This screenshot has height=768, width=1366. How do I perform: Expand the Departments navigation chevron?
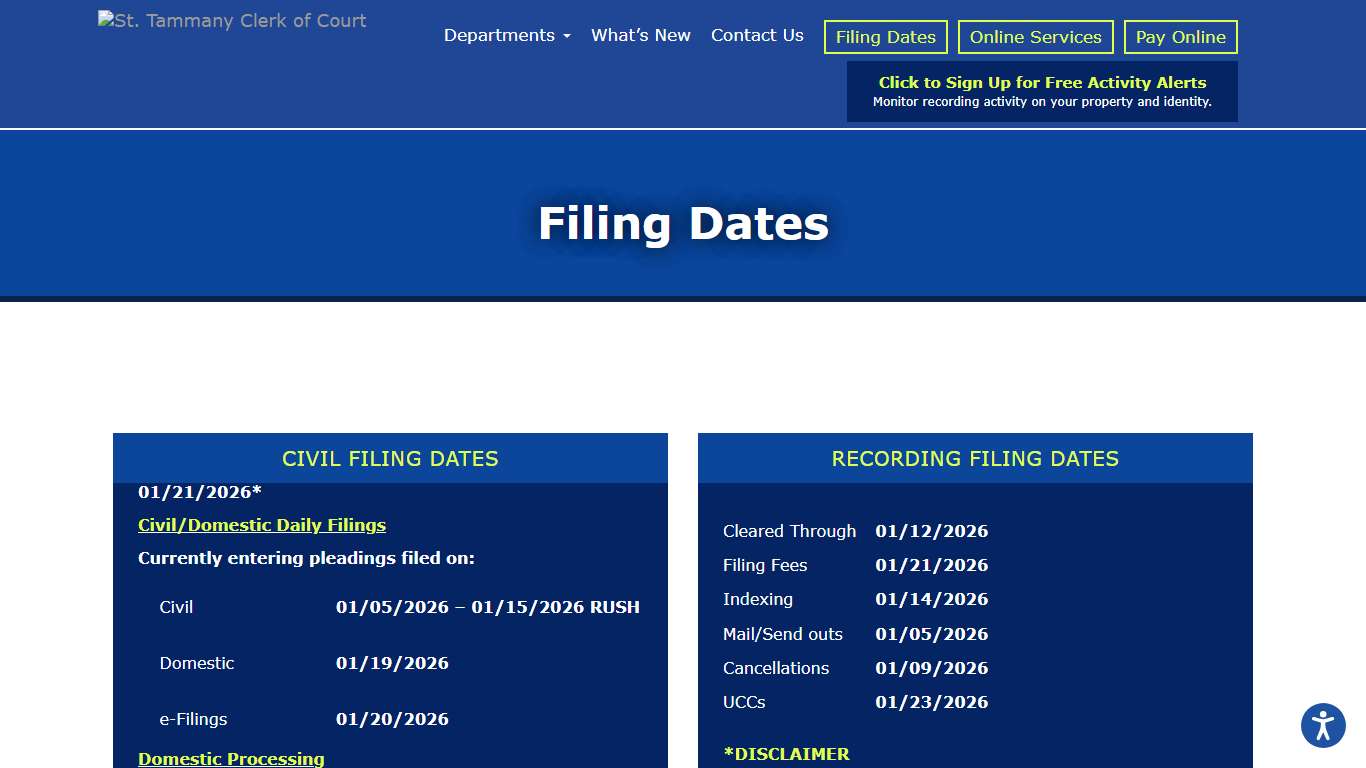tap(567, 36)
